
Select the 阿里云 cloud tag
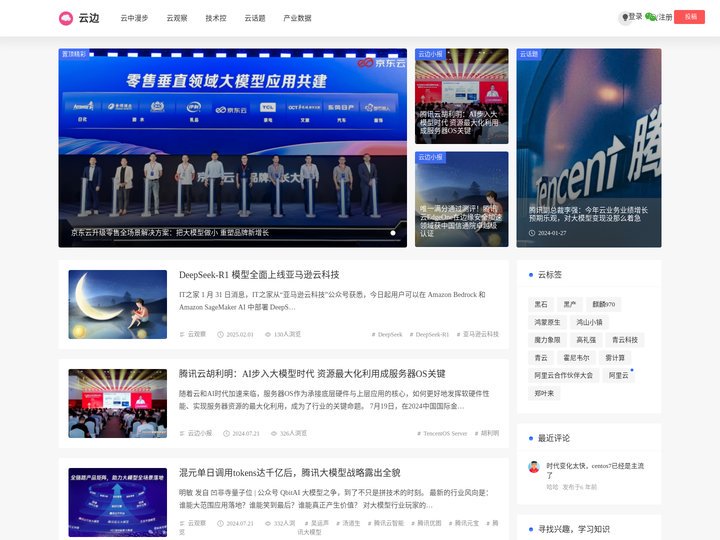[619, 375]
